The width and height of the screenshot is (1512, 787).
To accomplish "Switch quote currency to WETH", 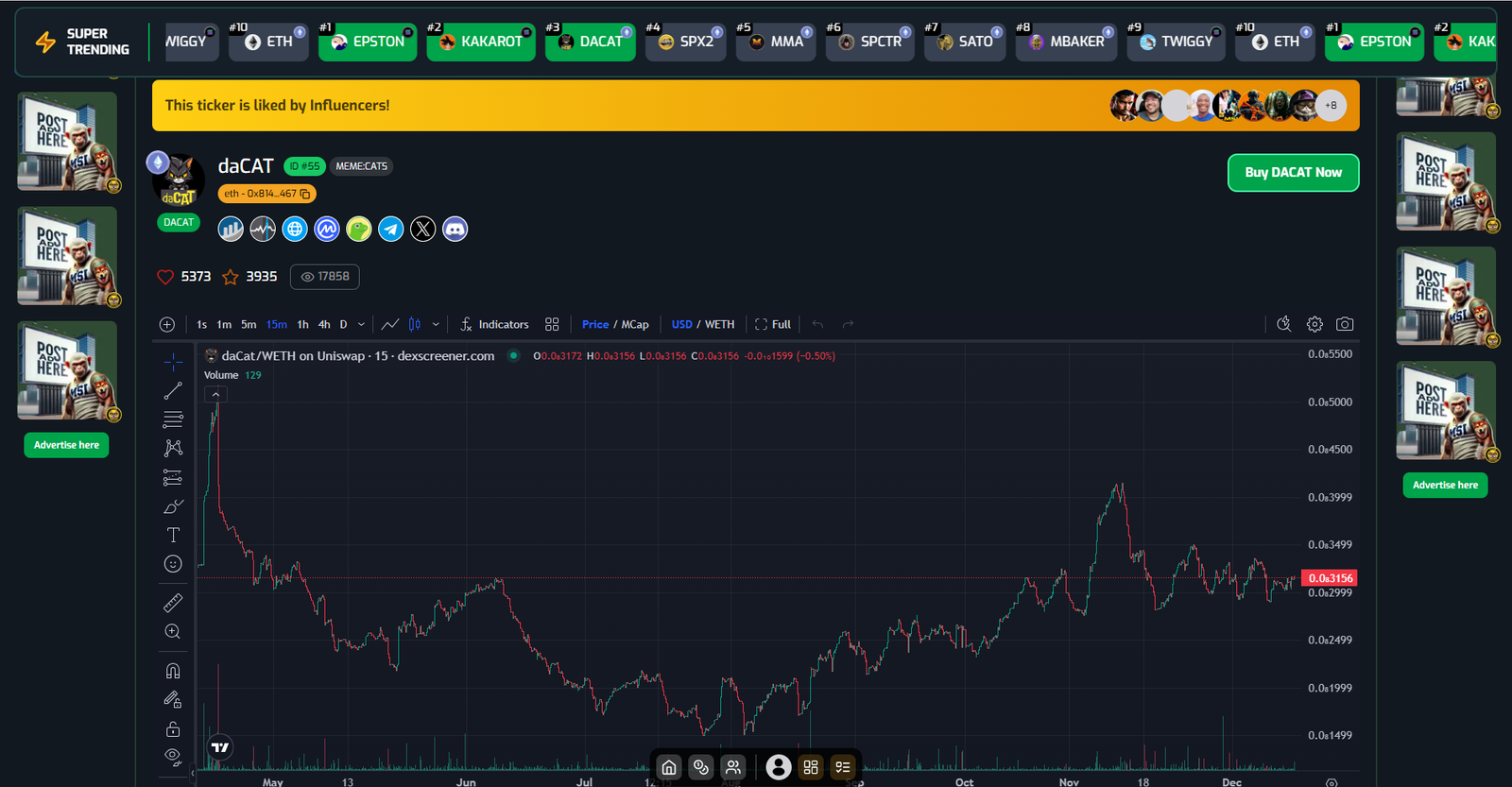I will click(x=719, y=324).
